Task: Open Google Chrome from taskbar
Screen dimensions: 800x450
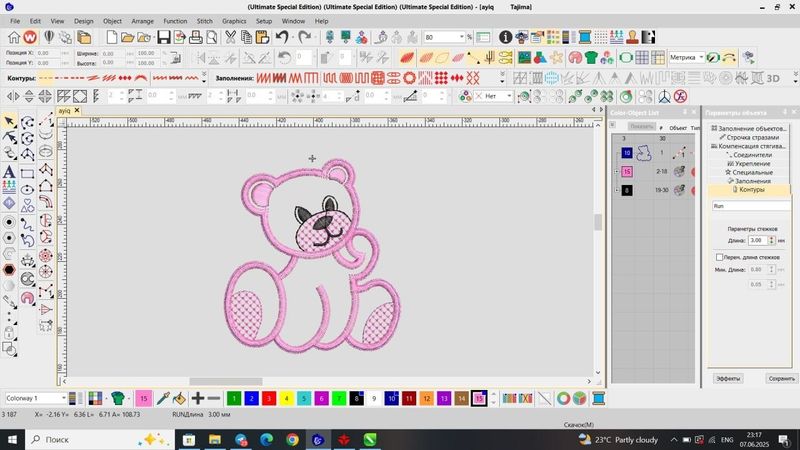Action: click(x=292, y=439)
